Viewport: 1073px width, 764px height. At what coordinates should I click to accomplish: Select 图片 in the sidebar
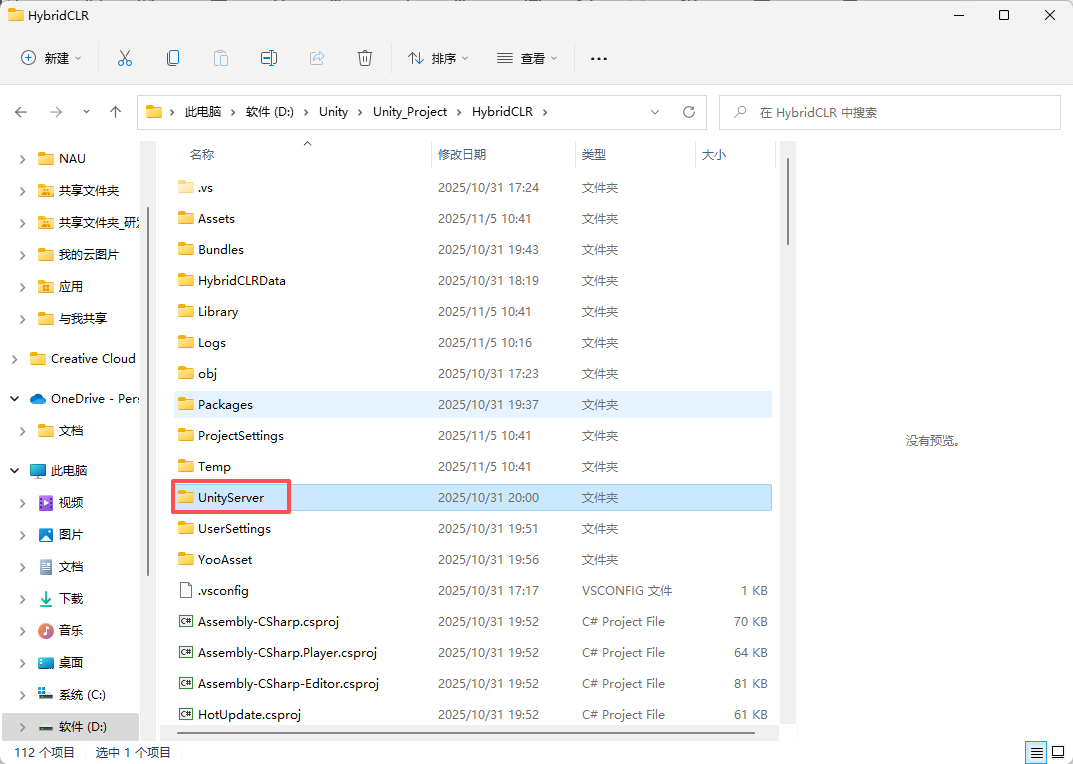pyautogui.click(x=71, y=535)
